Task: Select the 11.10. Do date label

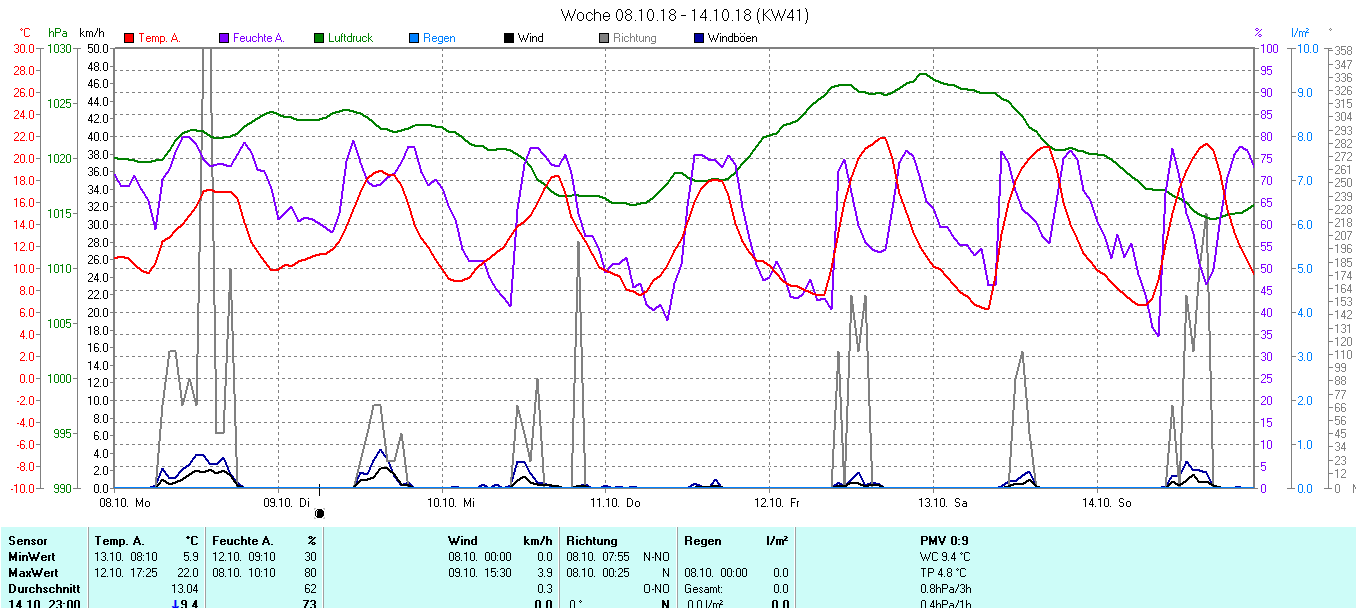Action: (615, 502)
